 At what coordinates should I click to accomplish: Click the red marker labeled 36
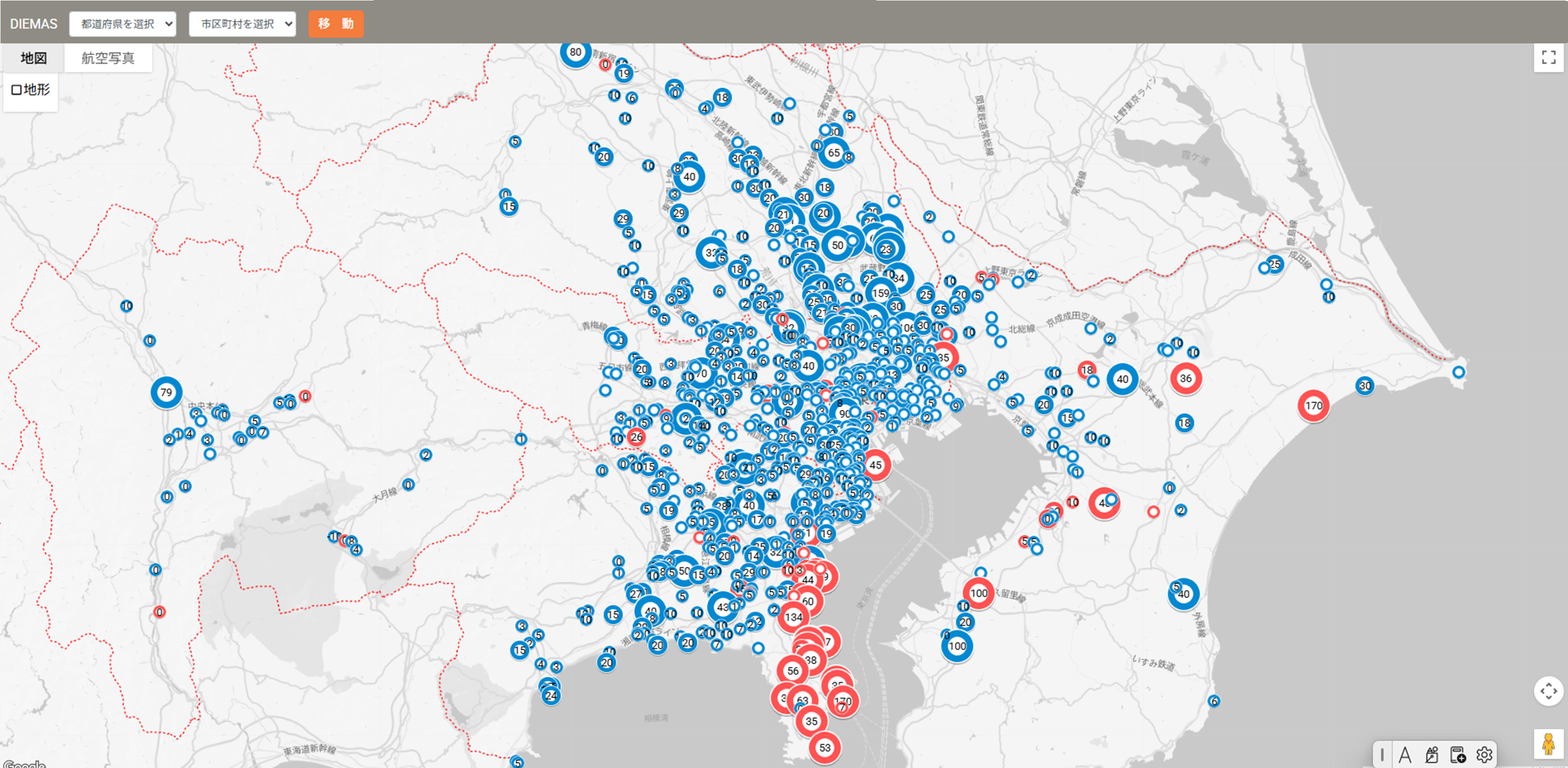pos(1185,379)
